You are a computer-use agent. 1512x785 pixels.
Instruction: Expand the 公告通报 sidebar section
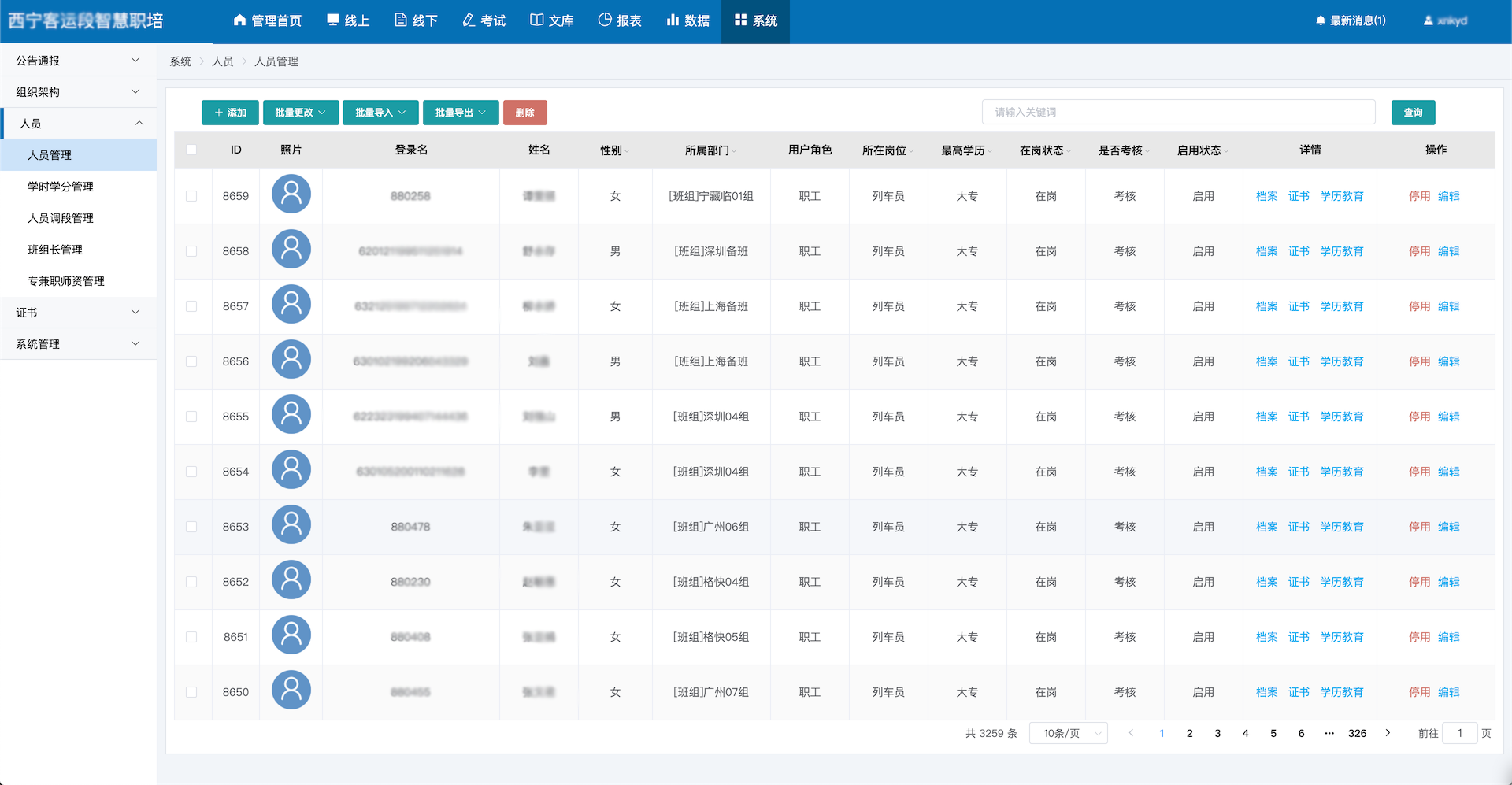[79, 60]
